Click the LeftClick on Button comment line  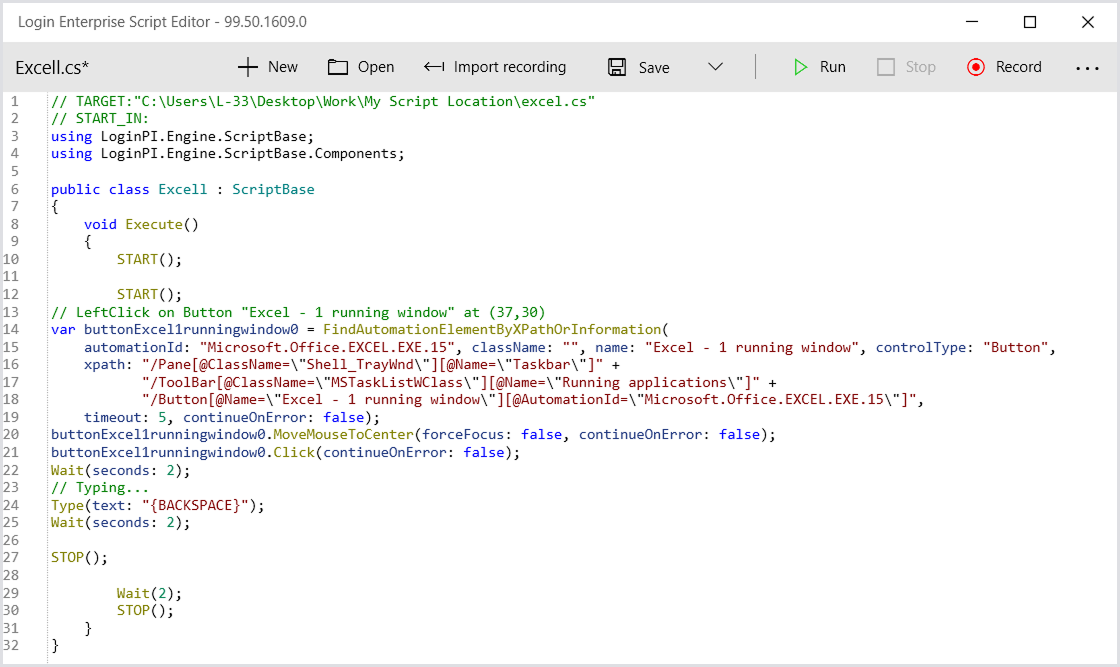[x=298, y=312]
